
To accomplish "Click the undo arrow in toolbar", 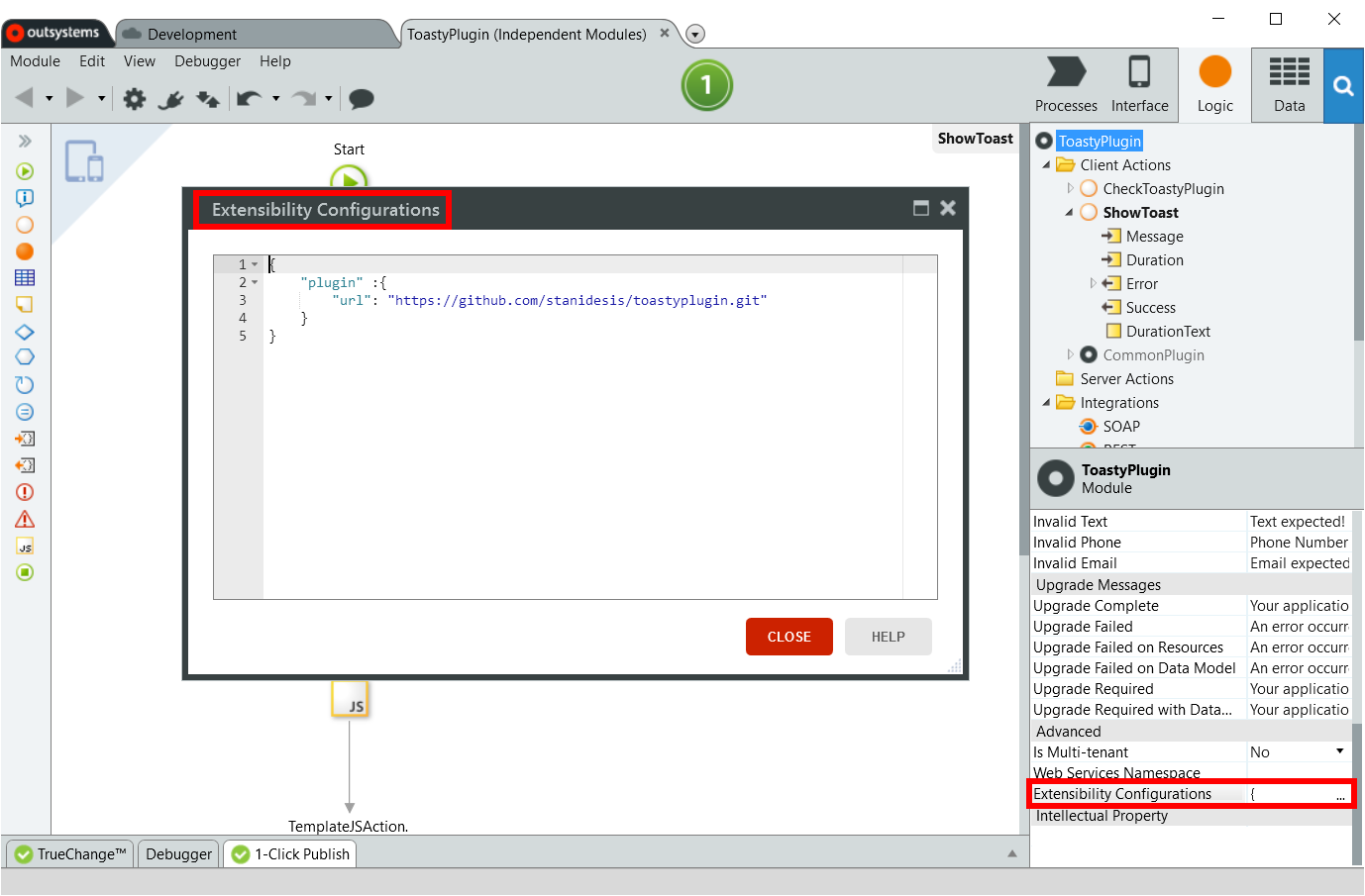I will tap(250, 98).
